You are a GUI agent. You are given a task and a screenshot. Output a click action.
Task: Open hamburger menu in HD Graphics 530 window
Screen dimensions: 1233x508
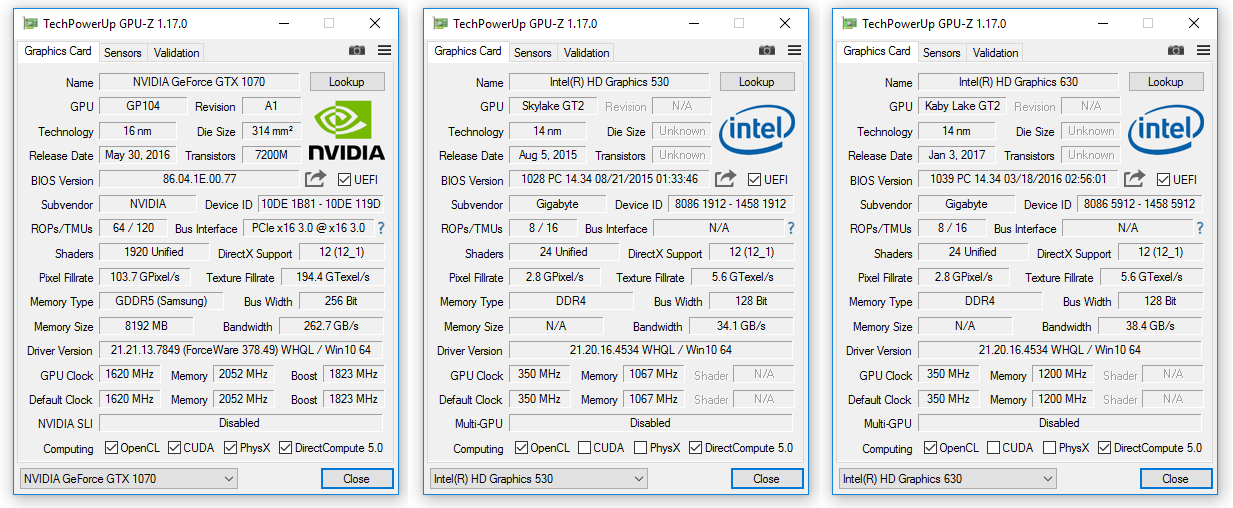794,50
